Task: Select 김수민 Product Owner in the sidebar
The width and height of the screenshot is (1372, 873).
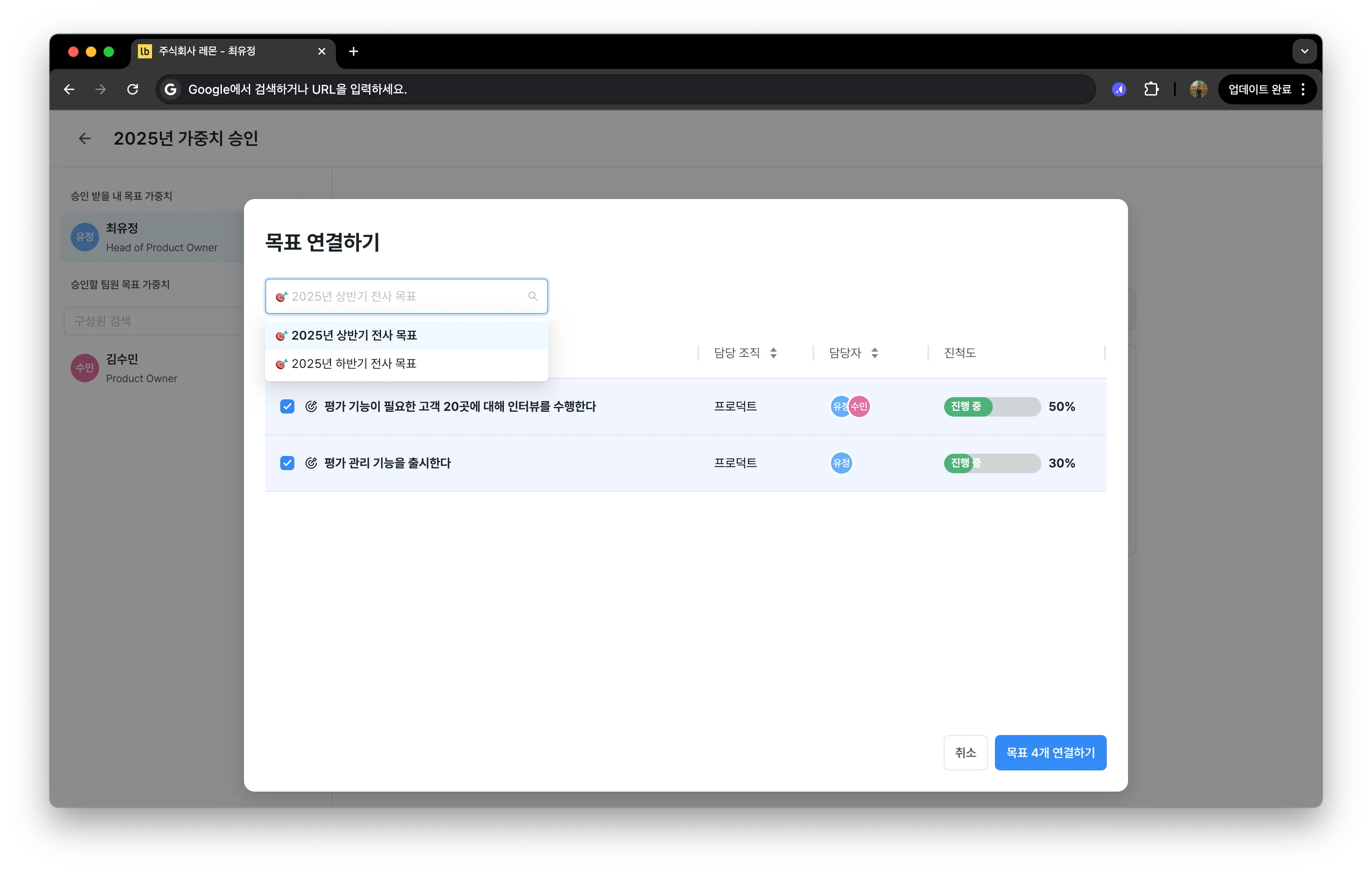Action: 152,368
